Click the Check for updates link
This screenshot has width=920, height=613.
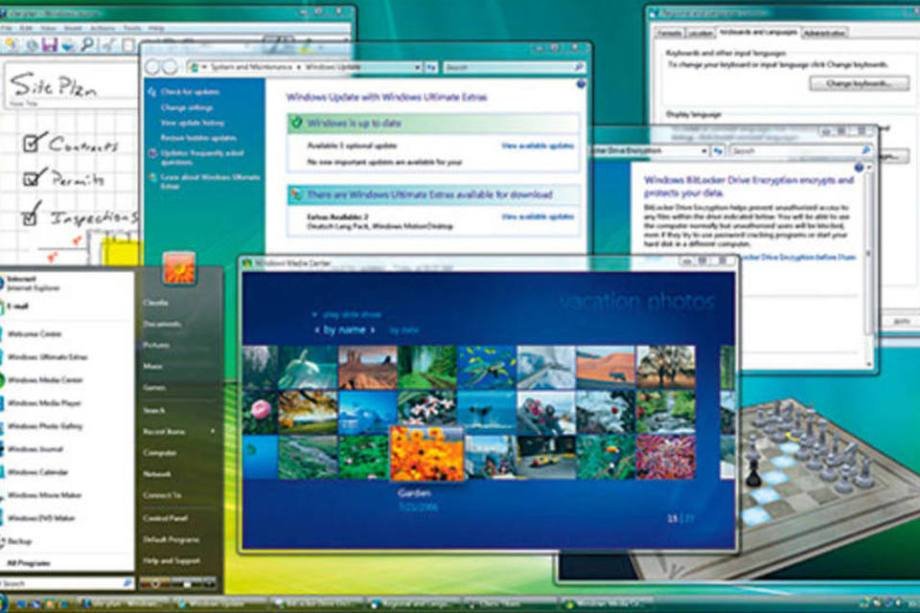click(190, 92)
